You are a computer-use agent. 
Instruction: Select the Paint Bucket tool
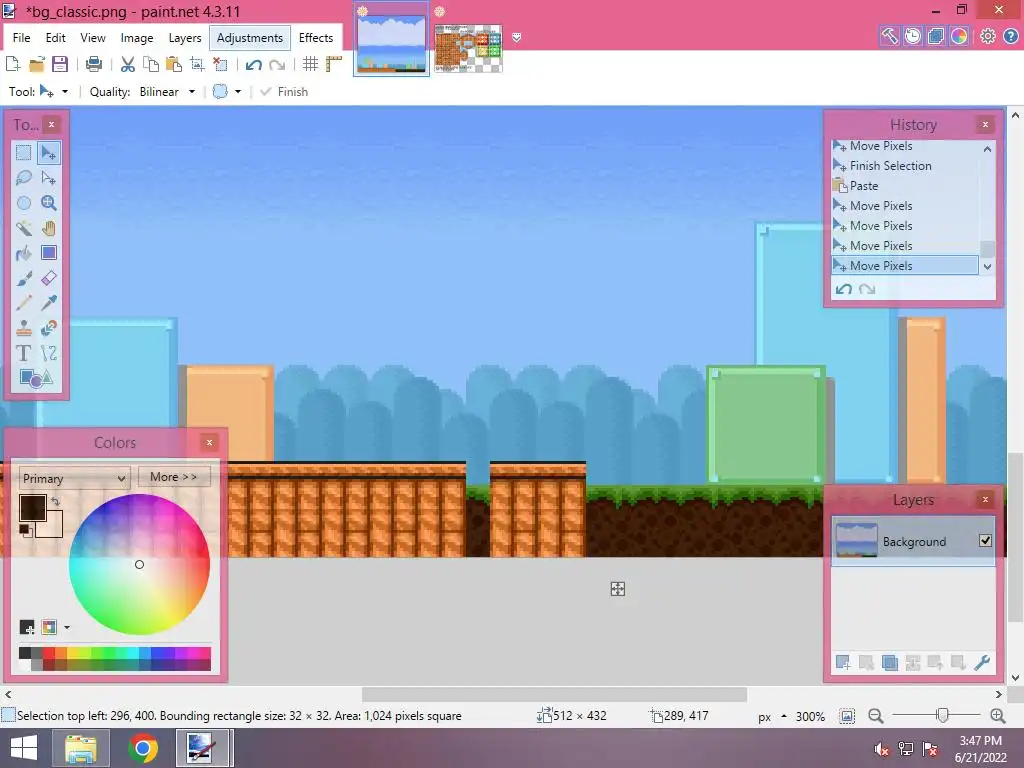pyautogui.click(x=24, y=253)
